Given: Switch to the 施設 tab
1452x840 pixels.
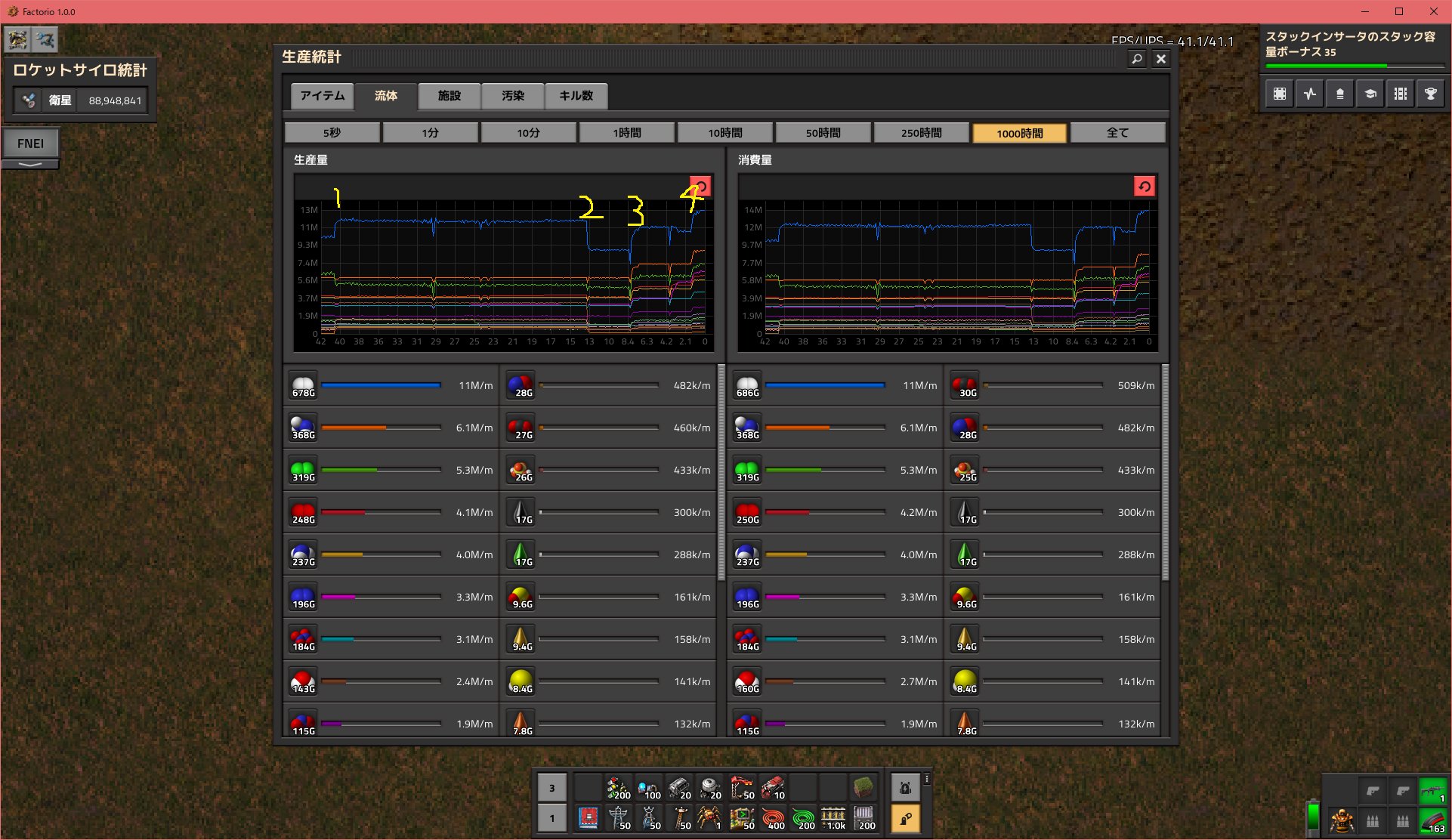Looking at the screenshot, I should coord(450,95).
